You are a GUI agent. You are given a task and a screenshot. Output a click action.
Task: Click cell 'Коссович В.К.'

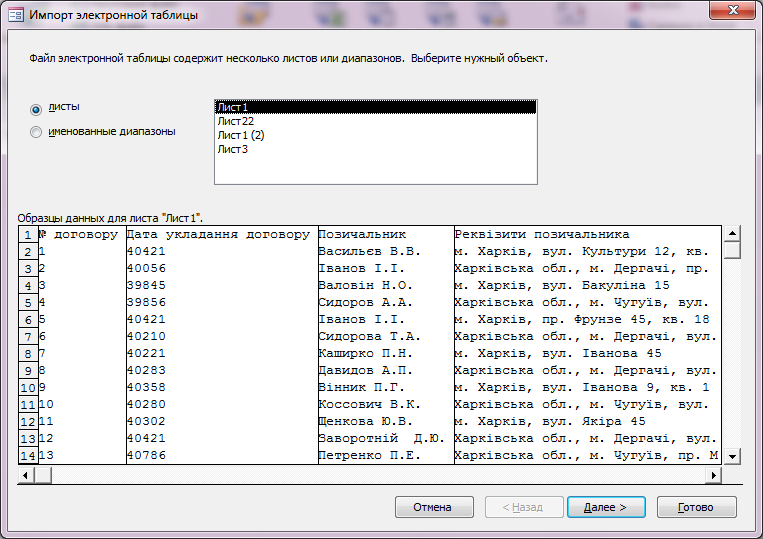tap(386, 405)
